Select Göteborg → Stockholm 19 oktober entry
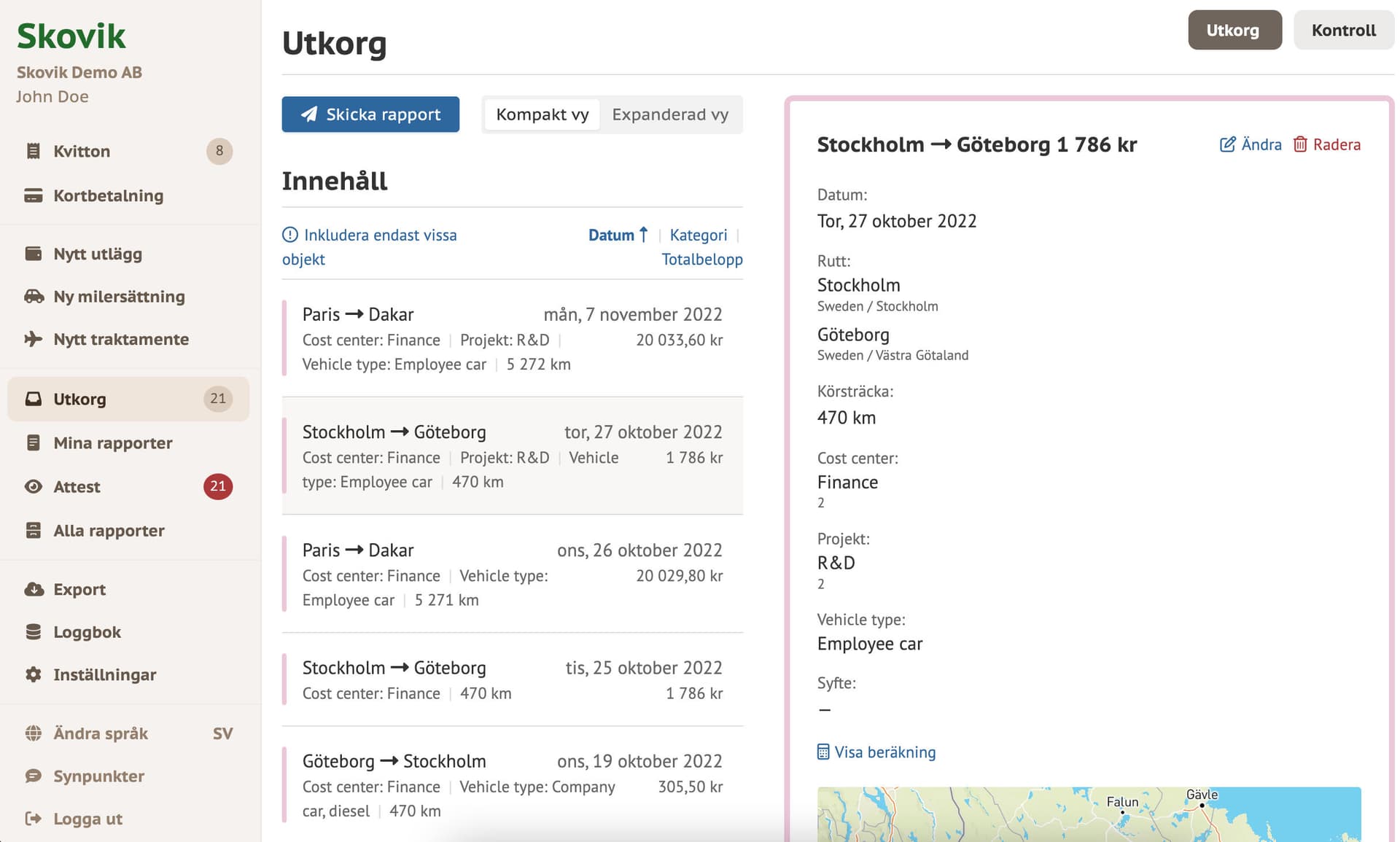Image resolution: width=1400 pixels, height=842 pixels. [x=512, y=785]
